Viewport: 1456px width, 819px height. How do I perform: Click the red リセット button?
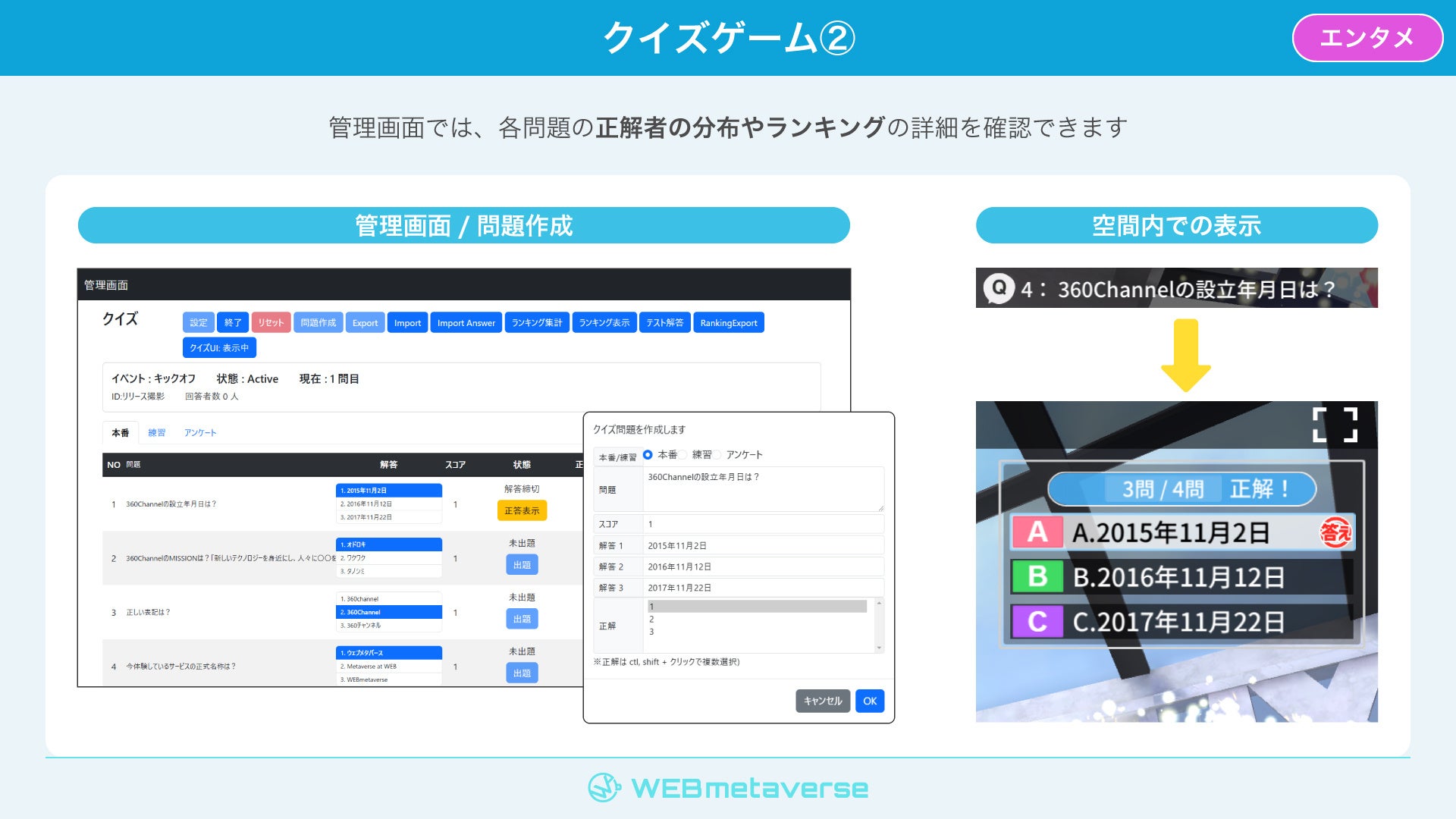271,323
